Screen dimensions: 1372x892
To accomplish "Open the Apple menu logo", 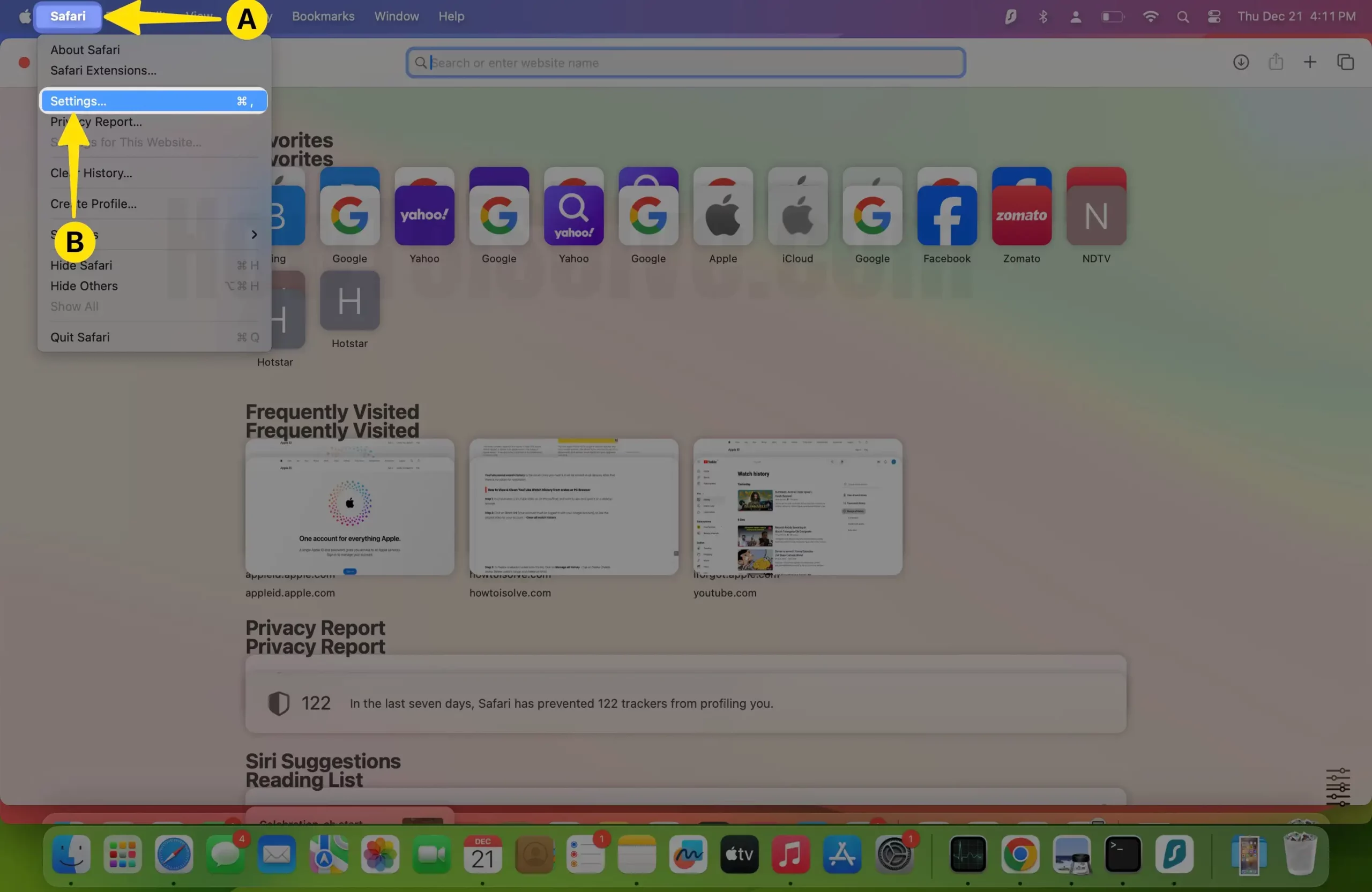I will point(24,16).
